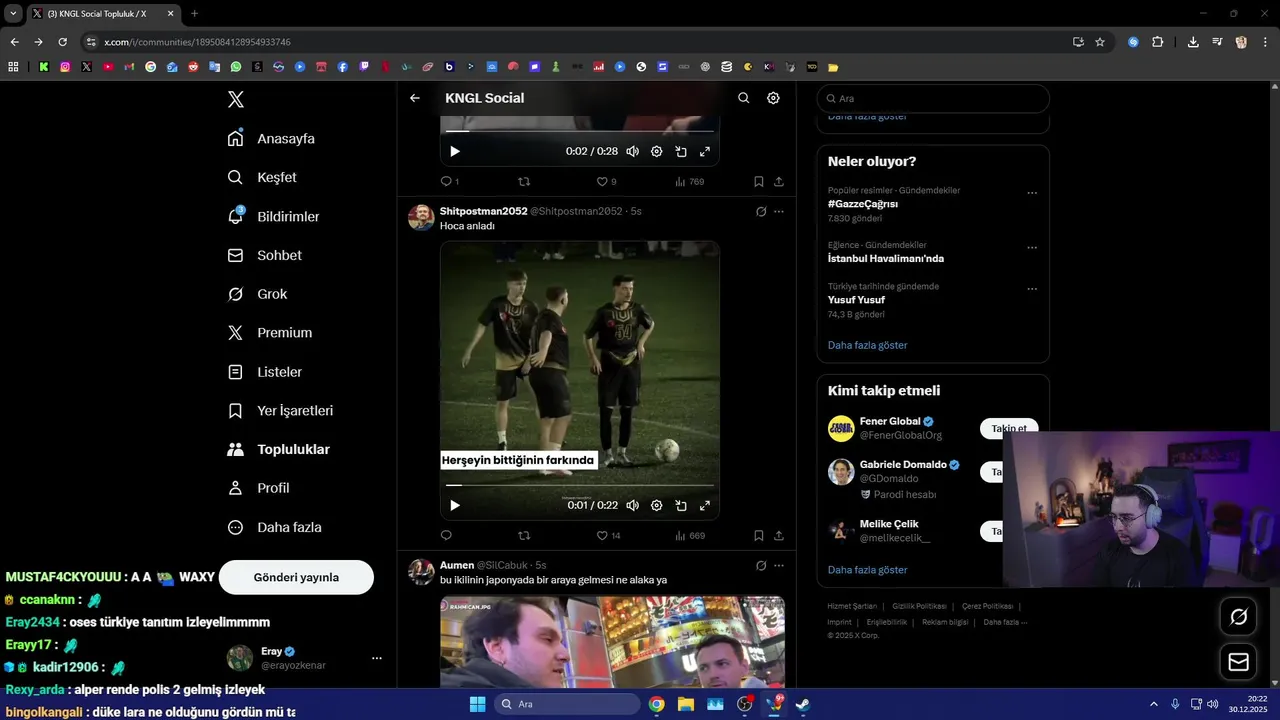This screenshot has width=1280, height=720.
Task: Play the Shitpostman2052 video
Action: pos(455,505)
